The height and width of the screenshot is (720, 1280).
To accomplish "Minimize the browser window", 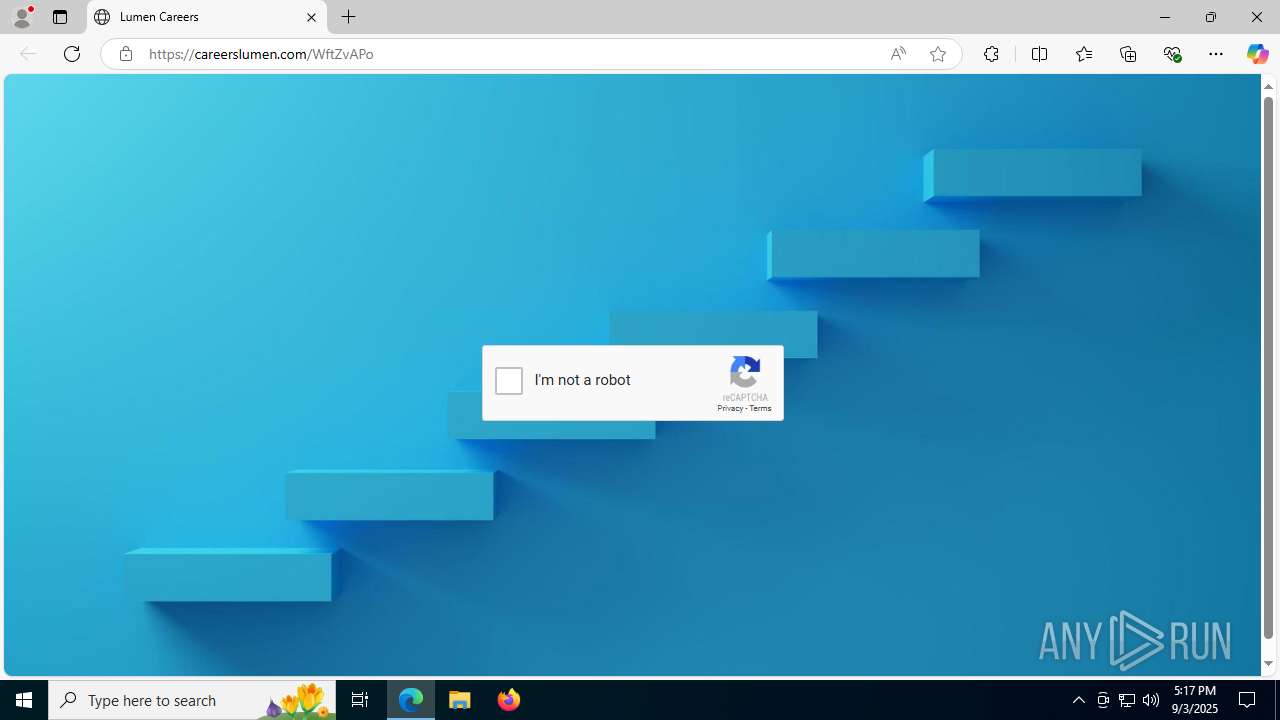I will pos(1165,17).
